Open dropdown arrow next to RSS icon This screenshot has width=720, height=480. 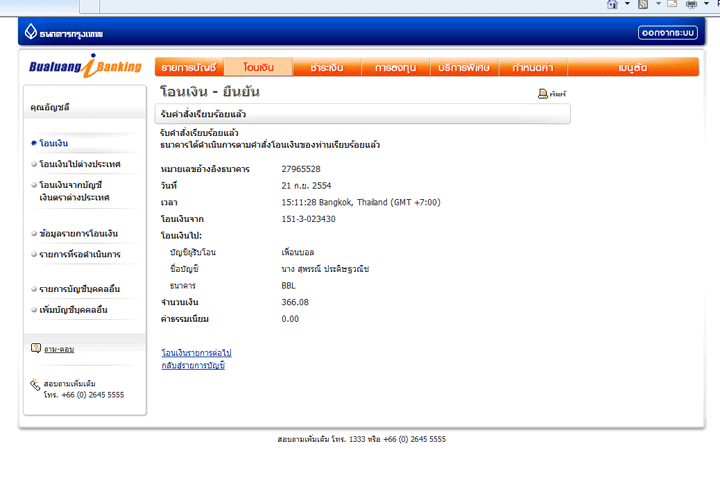pyautogui.click(x=658, y=4)
